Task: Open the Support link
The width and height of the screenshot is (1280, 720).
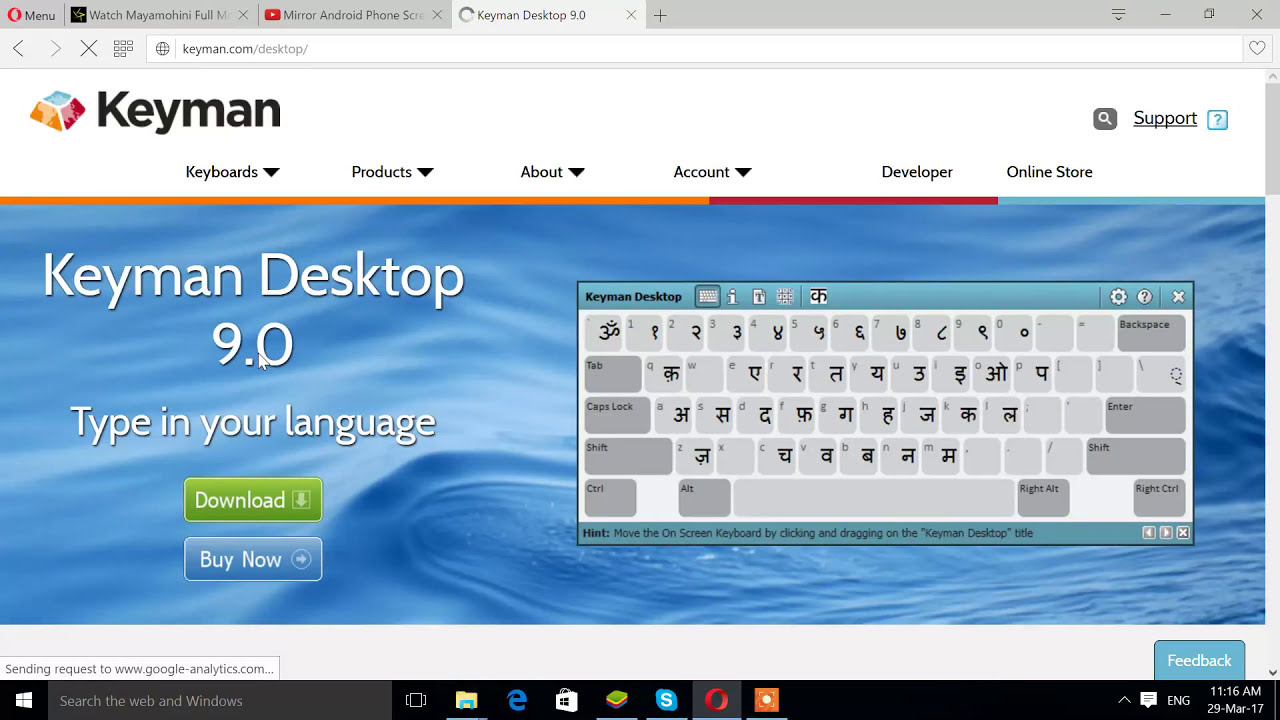Action: tap(1165, 118)
